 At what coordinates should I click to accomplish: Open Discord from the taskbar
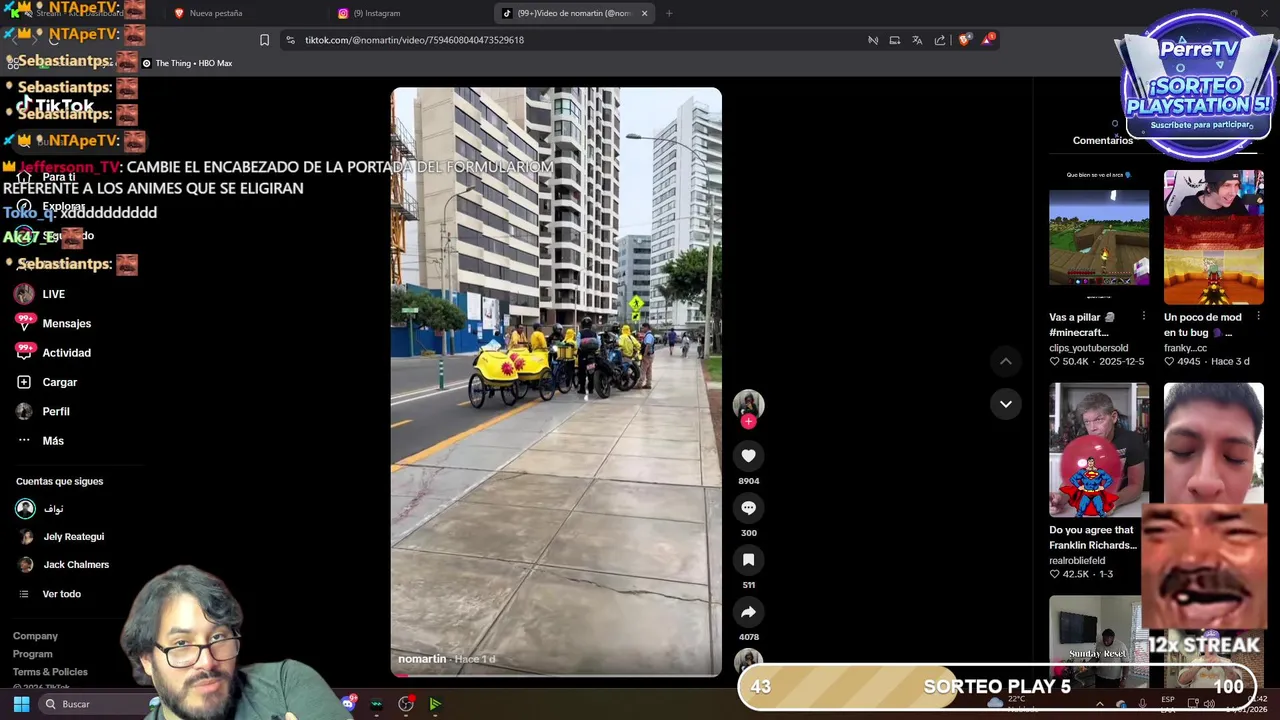(x=348, y=704)
